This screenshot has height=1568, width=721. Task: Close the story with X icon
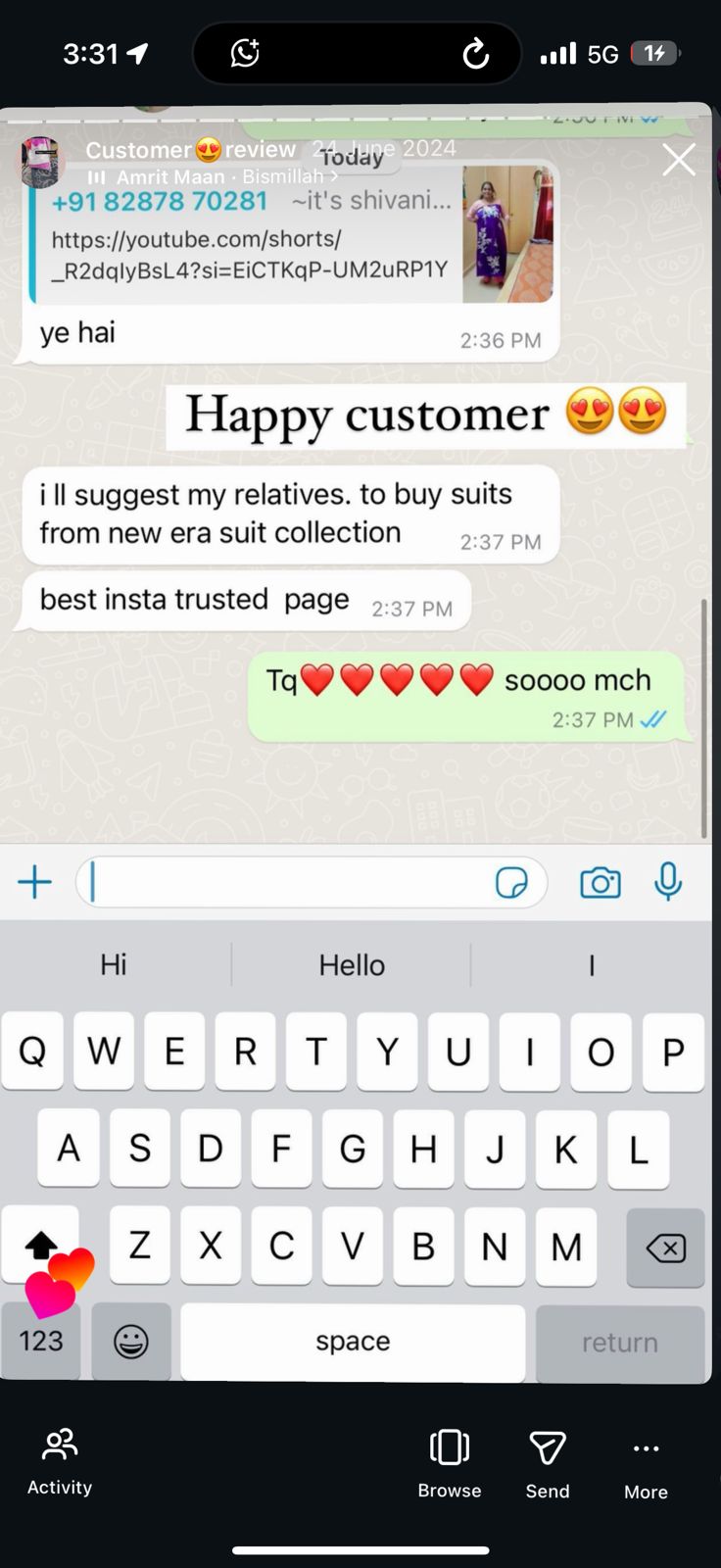679,160
